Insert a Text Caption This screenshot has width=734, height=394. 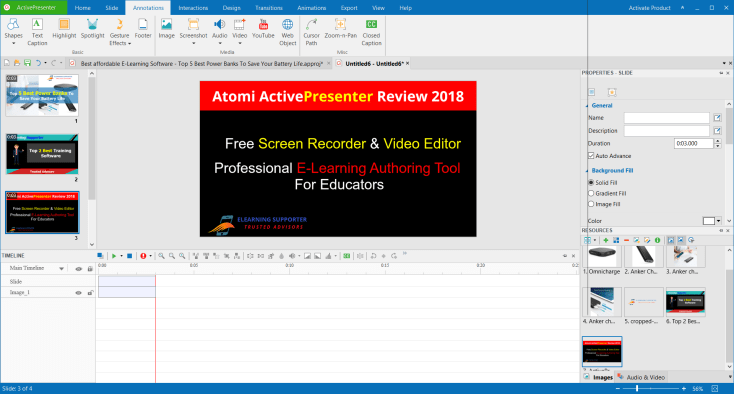point(37,31)
